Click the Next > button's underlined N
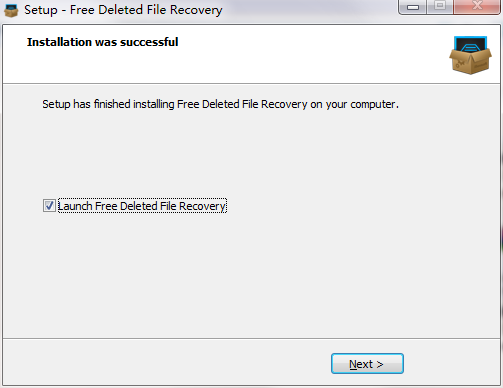 click(x=353, y=364)
